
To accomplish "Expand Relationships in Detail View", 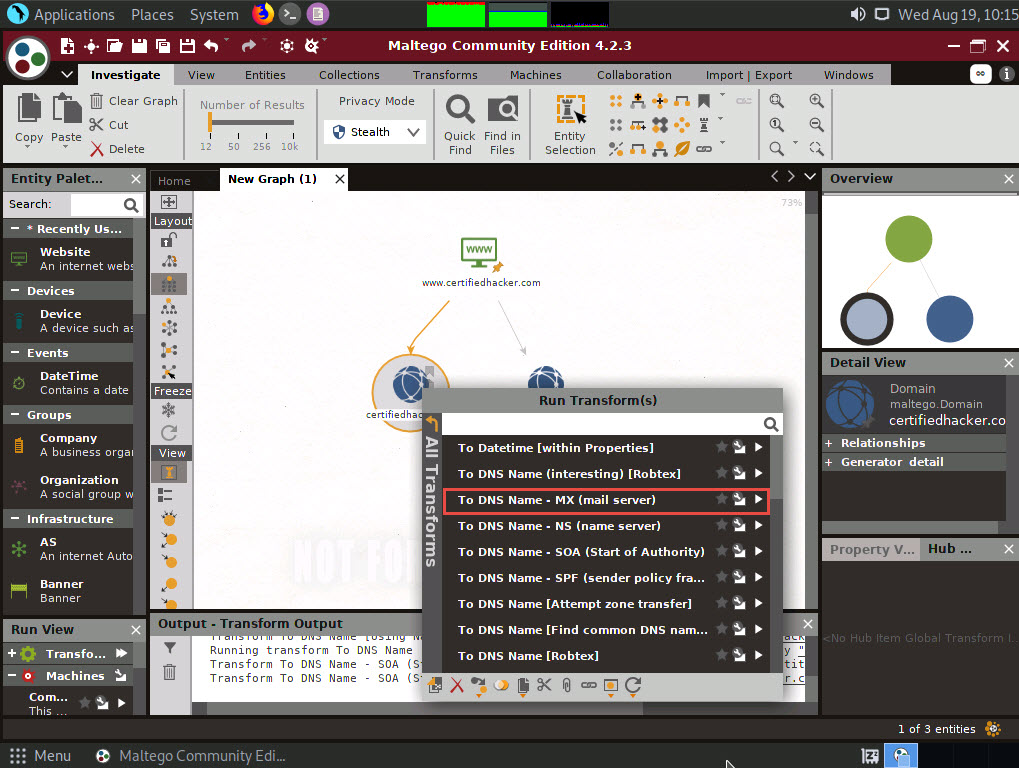I will [829, 443].
